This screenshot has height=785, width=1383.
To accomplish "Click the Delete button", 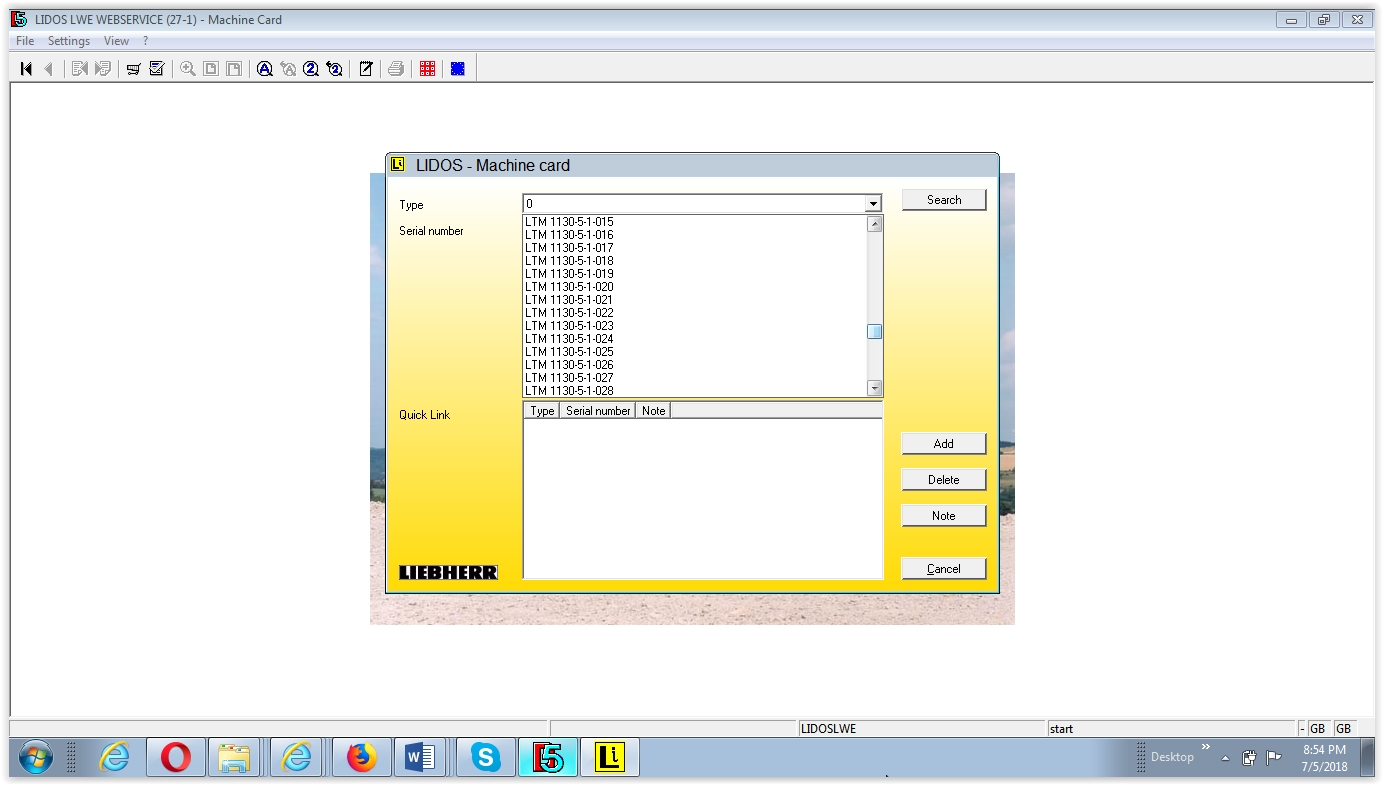I will [x=944, y=480].
